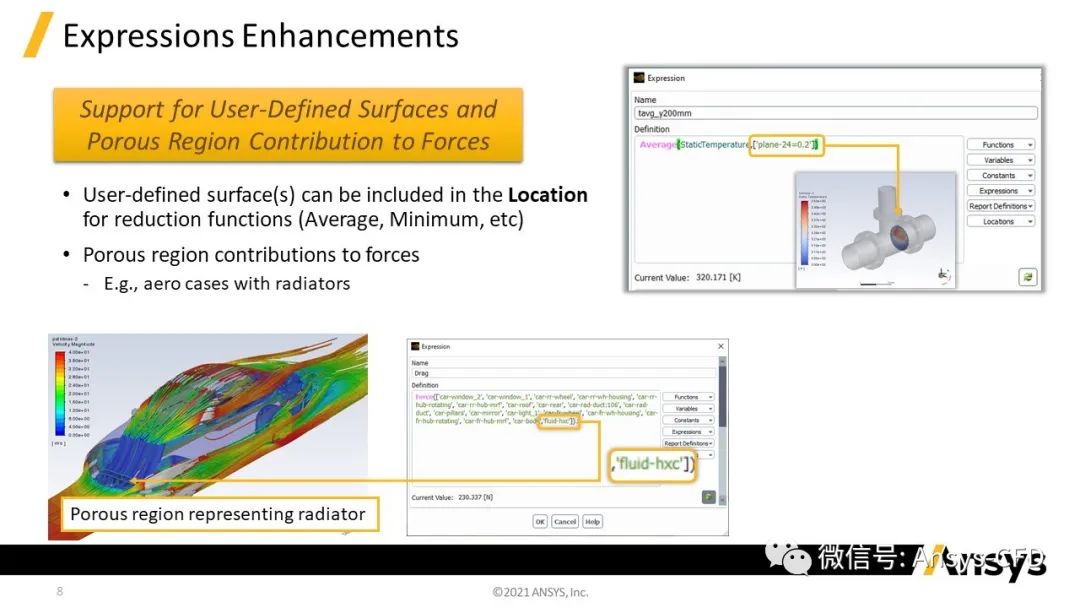
Task: Click the velocity magnitude color legend on car image
Action: [61, 393]
